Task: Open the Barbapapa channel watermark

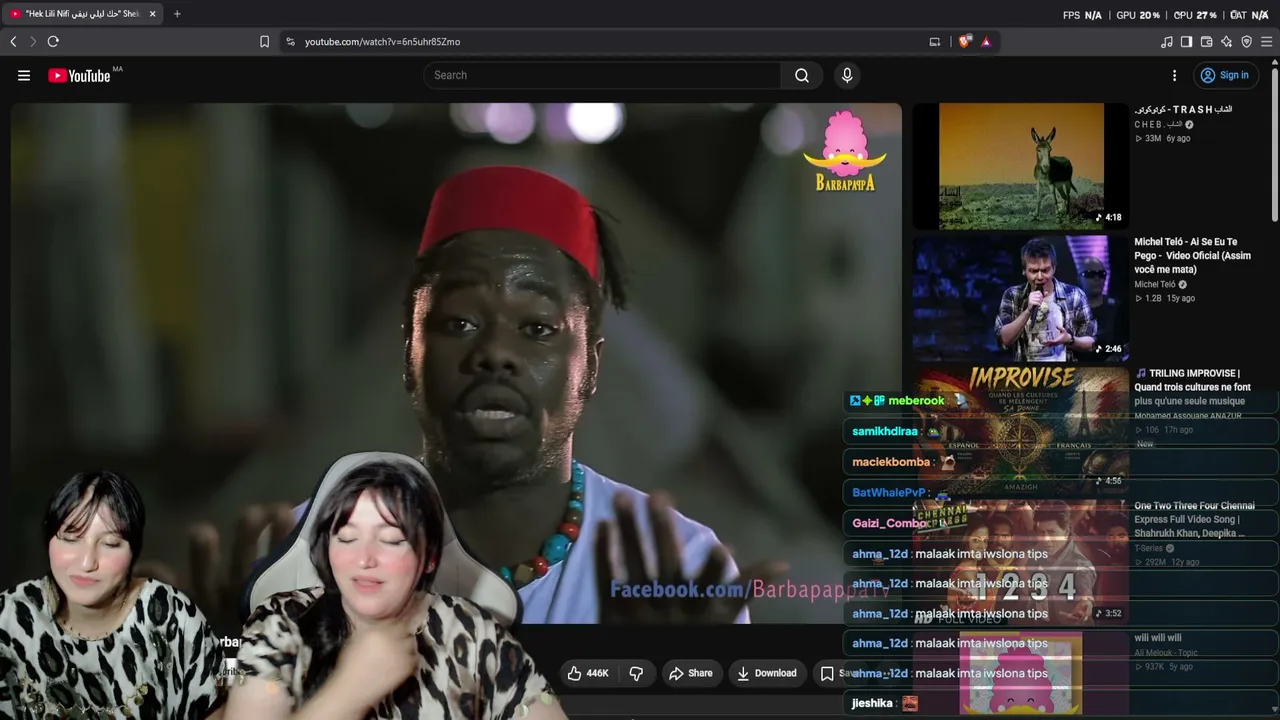Action: [x=845, y=151]
